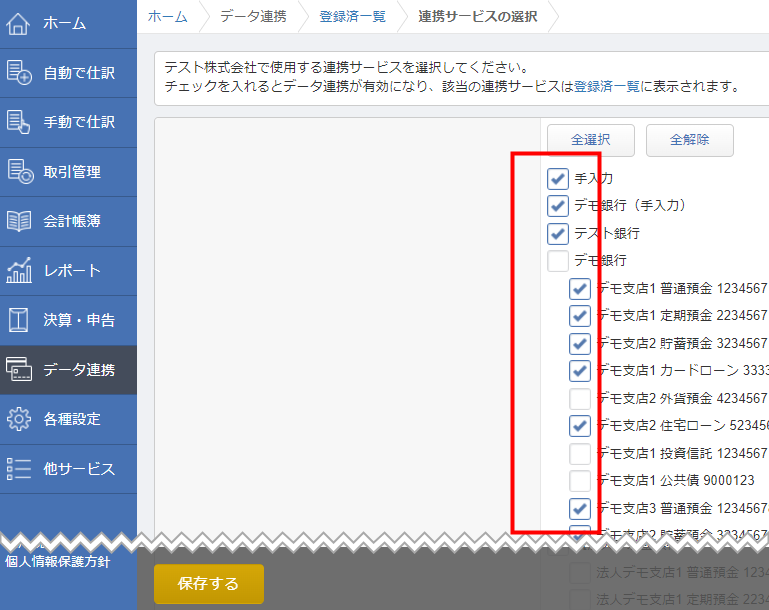Viewport: 769px width, 610px height.
Task: Click the レポート chart icon
Action: [x=19, y=270]
